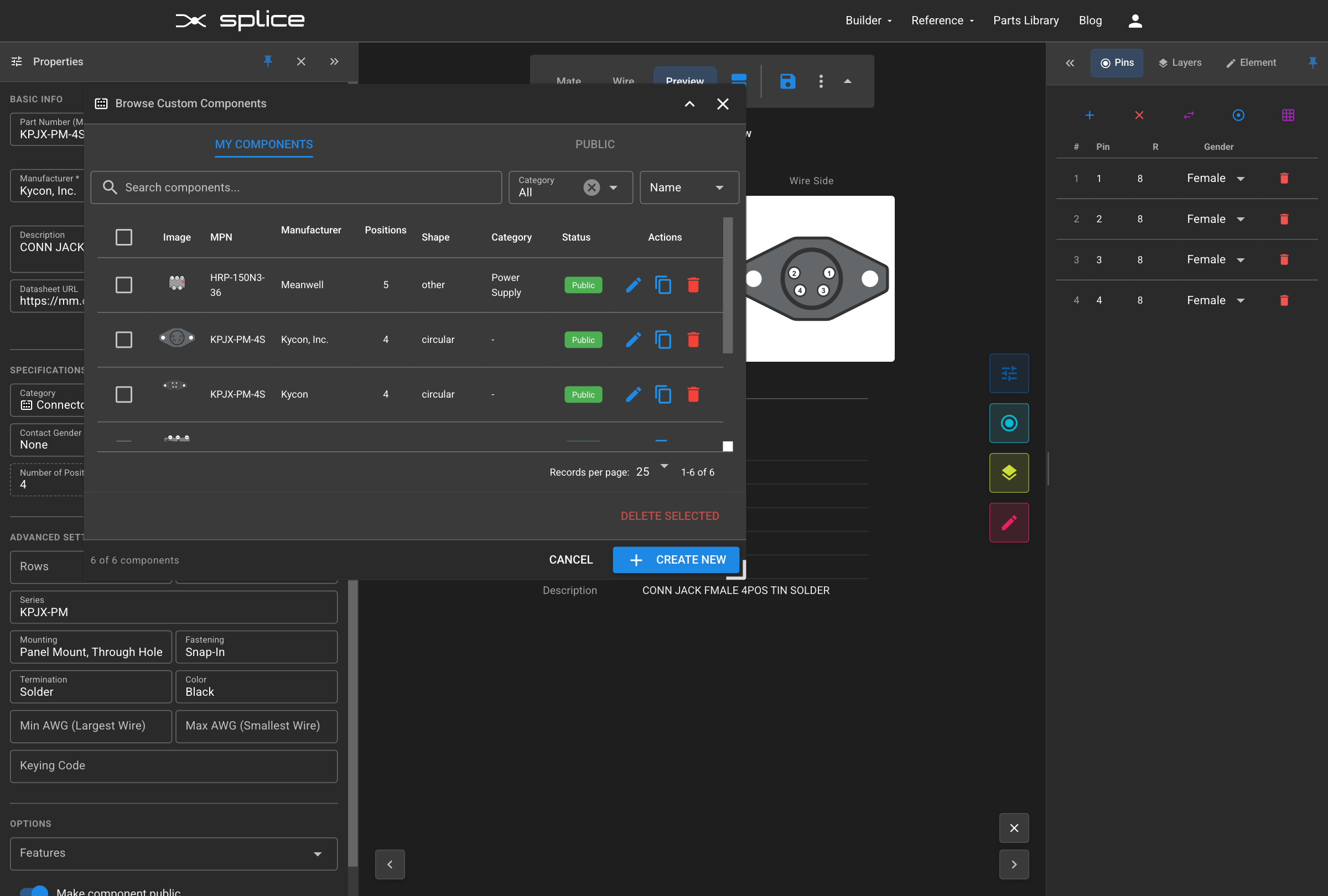Viewport: 1328px width, 896px height.
Task: Expand the Features options dropdown
Action: (317, 854)
